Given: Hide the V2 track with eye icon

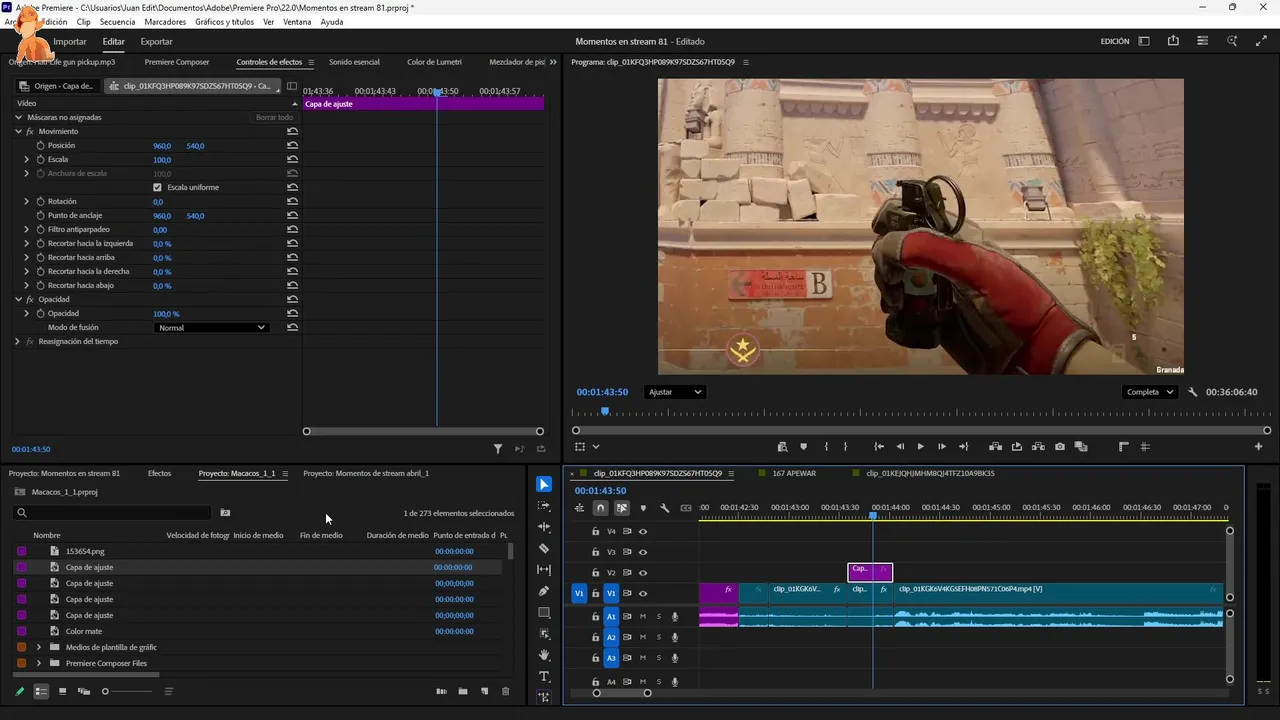Looking at the screenshot, I should [643, 573].
